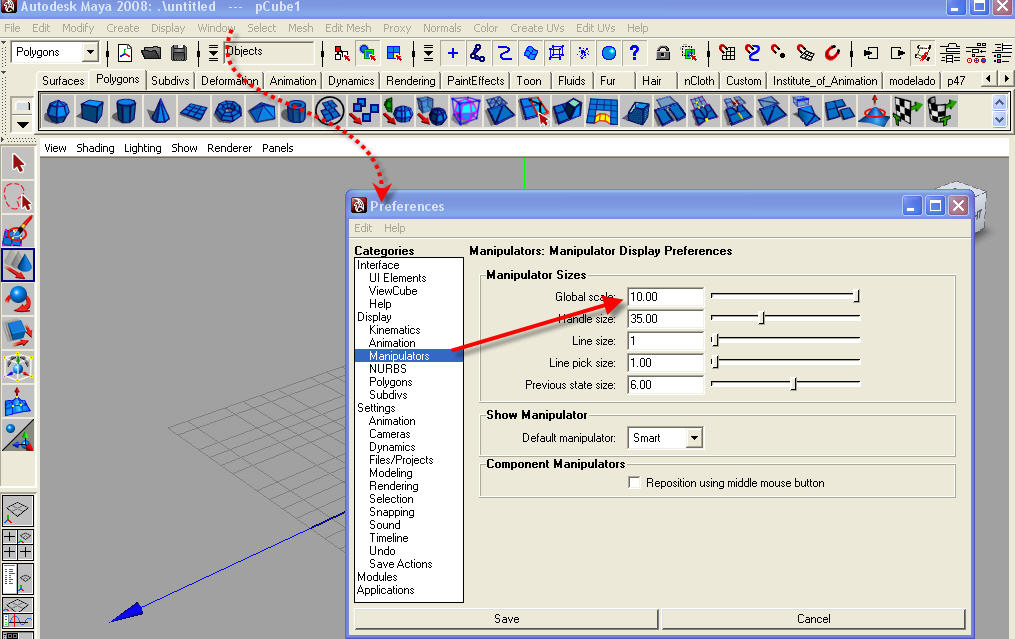Activate the Rotate tool in toolbox
Image resolution: width=1015 pixels, height=639 pixels.
(x=18, y=299)
